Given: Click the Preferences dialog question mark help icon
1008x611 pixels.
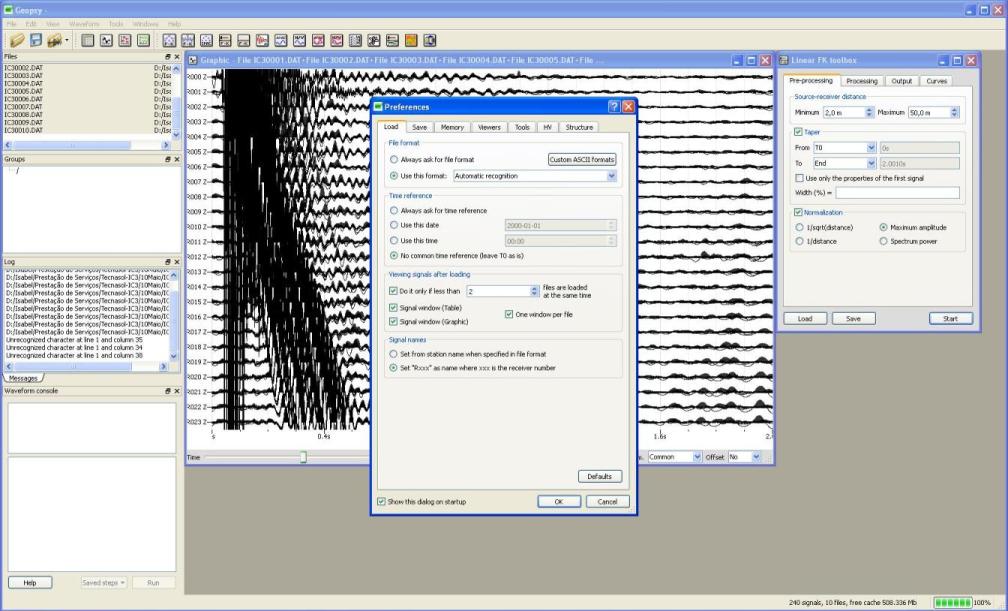Looking at the screenshot, I should [x=613, y=106].
